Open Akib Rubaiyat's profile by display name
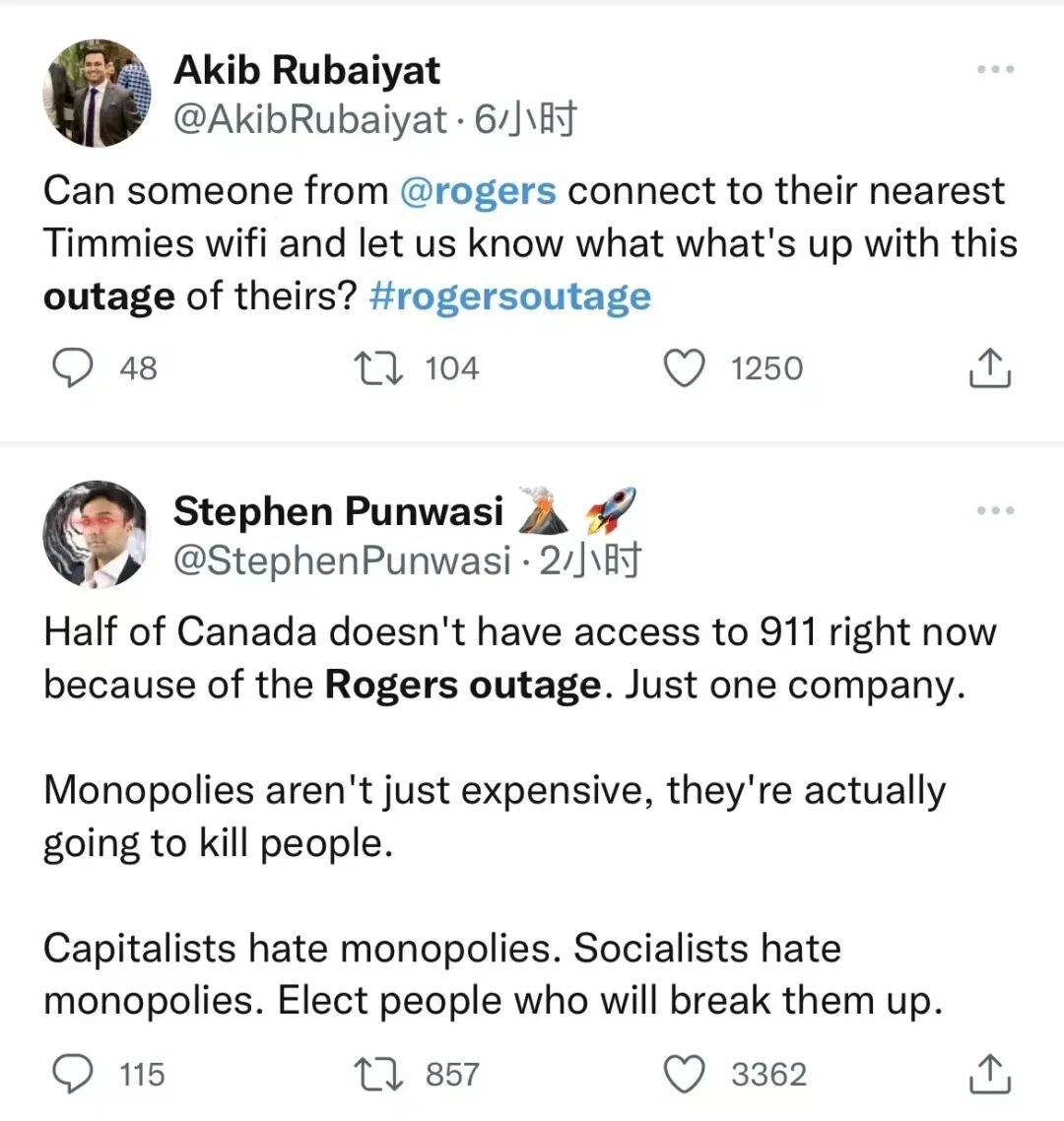This screenshot has width=1064, height=1121. [x=306, y=70]
